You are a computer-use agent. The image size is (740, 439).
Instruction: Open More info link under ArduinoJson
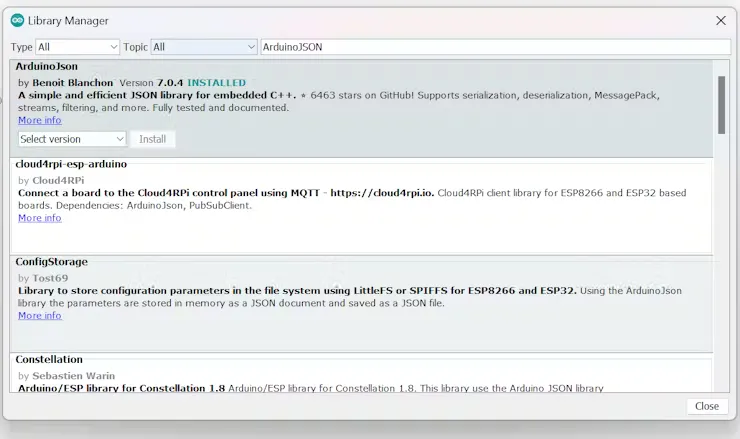pos(40,120)
